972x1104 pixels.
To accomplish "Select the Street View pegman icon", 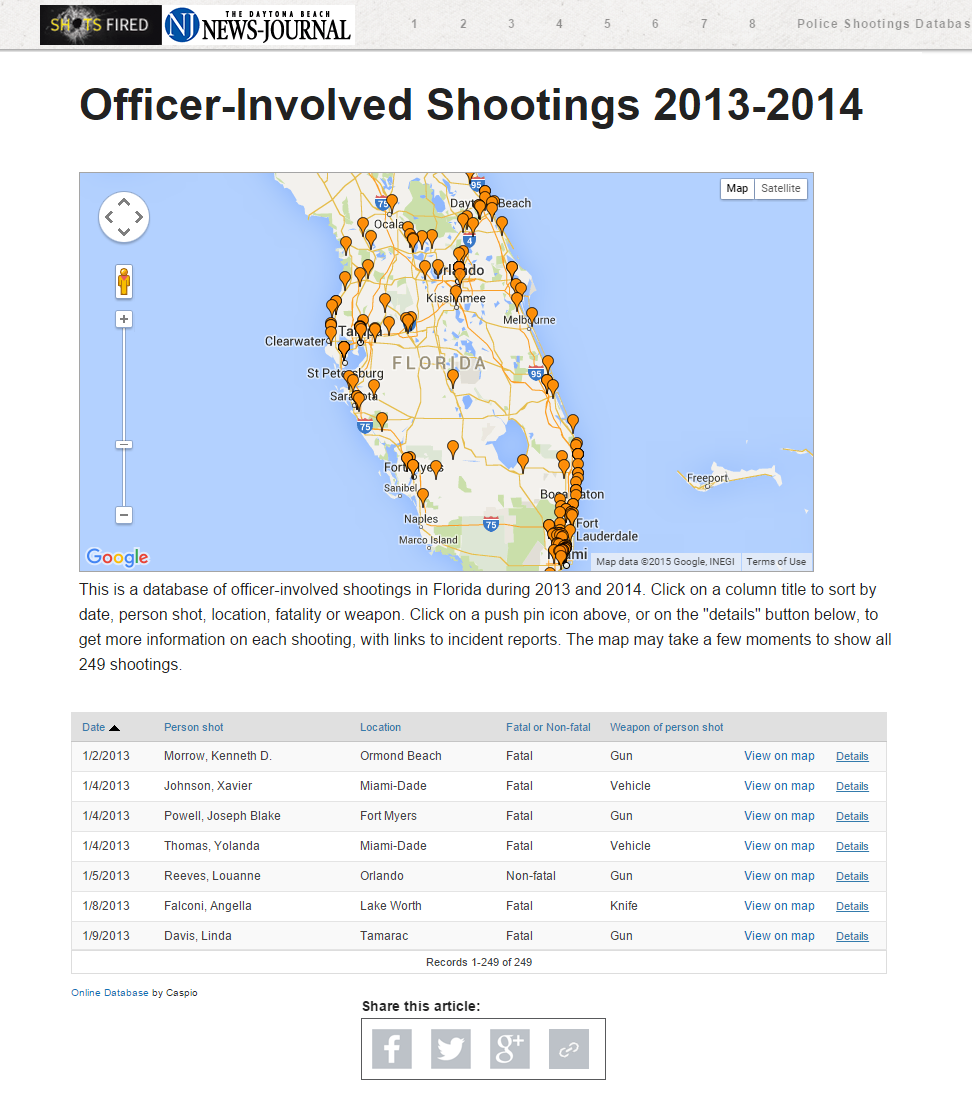I will pyautogui.click(x=124, y=282).
